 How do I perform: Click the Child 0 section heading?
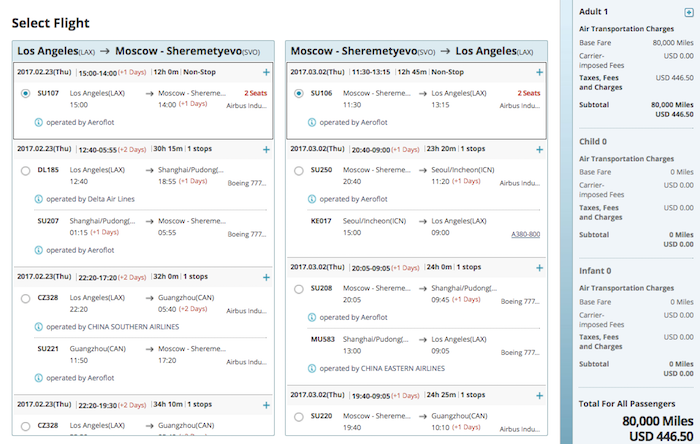(593, 141)
